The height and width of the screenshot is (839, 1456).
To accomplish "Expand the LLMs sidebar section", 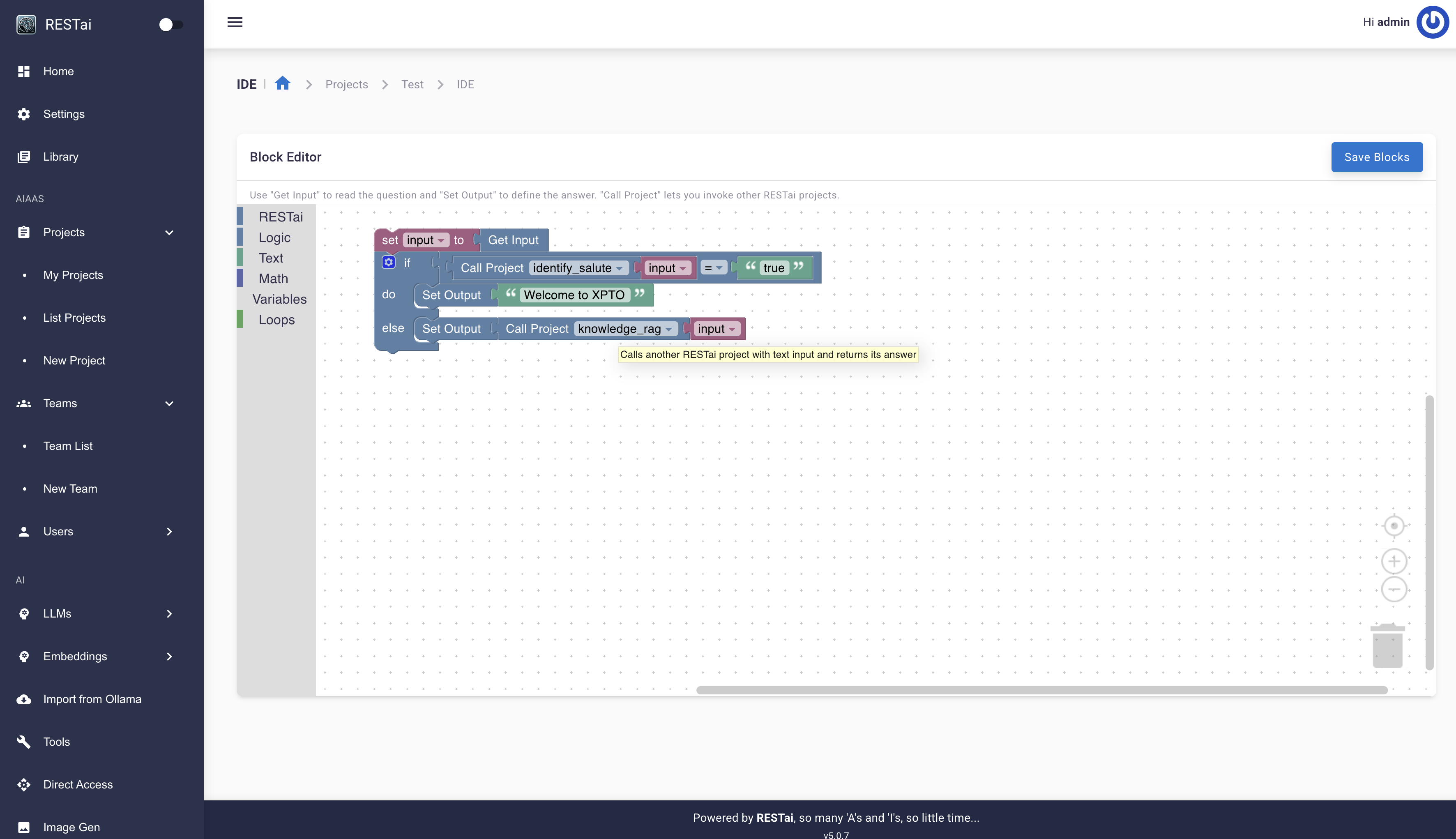I will (169, 614).
